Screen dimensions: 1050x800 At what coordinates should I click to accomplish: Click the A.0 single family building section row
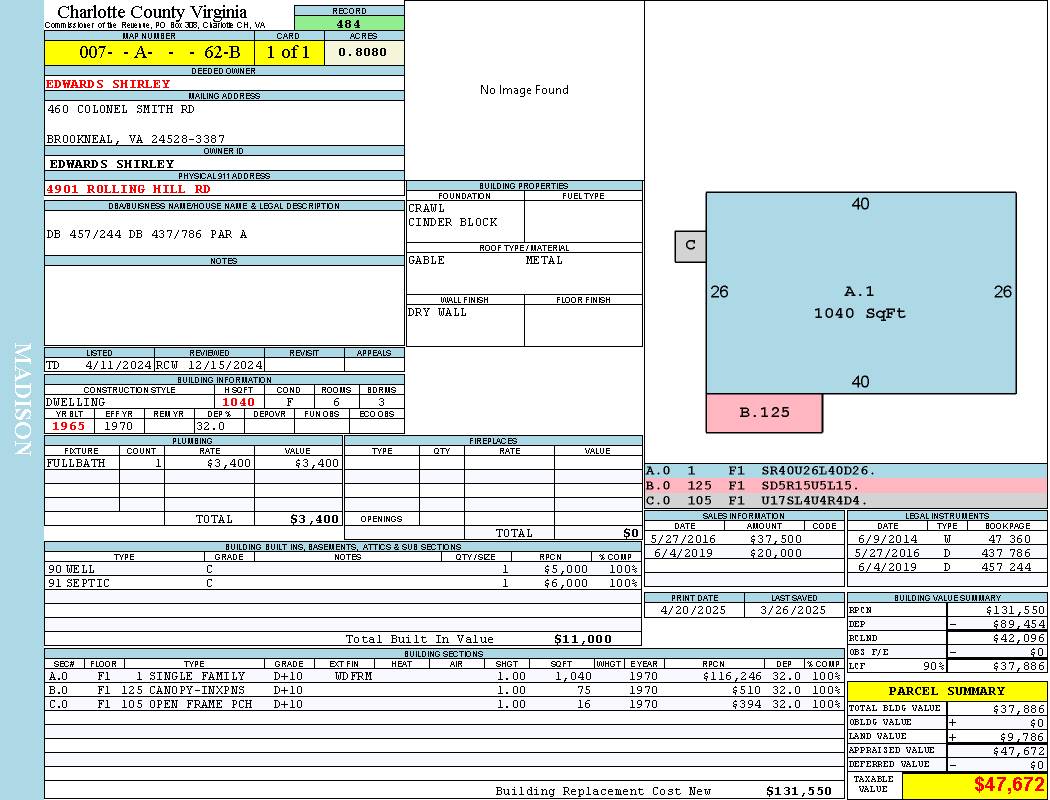tap(442, 676)
